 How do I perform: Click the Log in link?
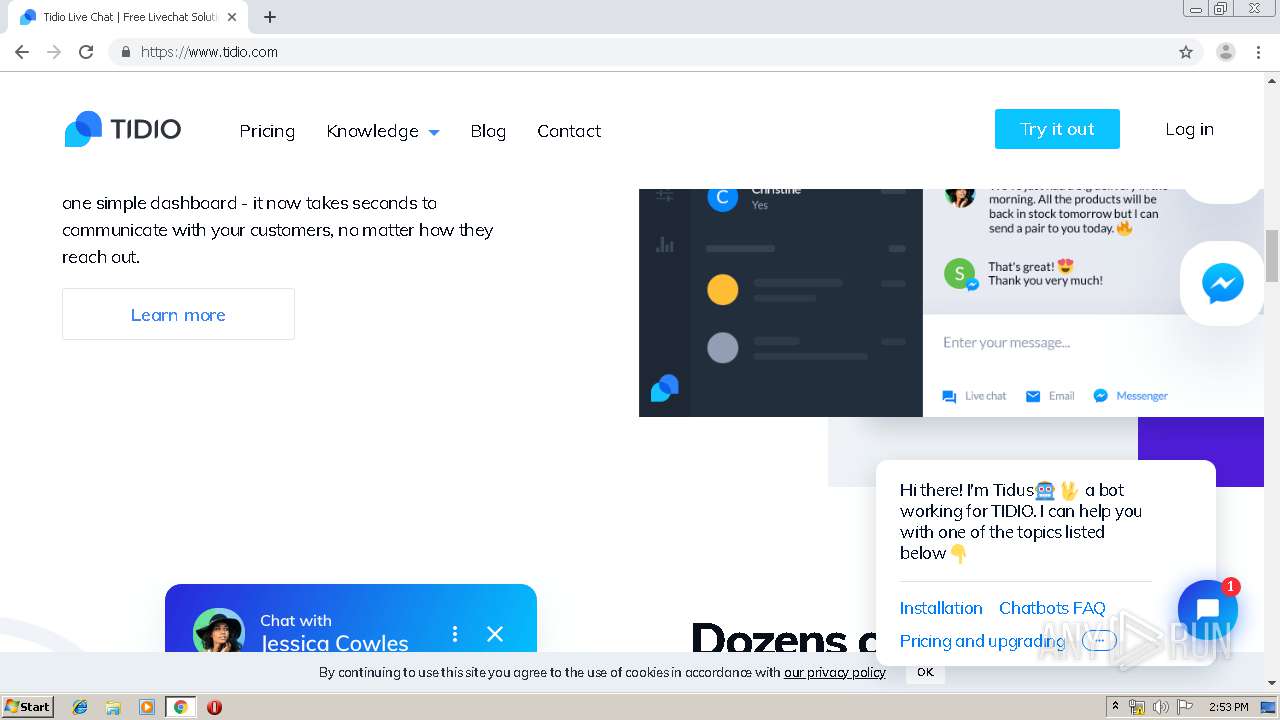coord(1189,129)
